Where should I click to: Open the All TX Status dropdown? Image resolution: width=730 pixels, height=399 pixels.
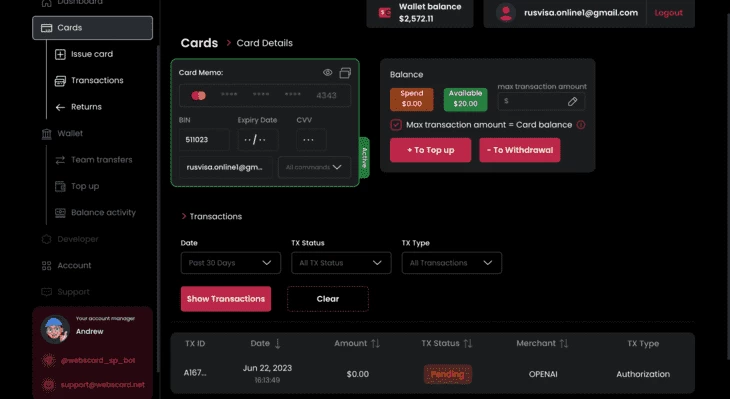(x=341, y=263)
